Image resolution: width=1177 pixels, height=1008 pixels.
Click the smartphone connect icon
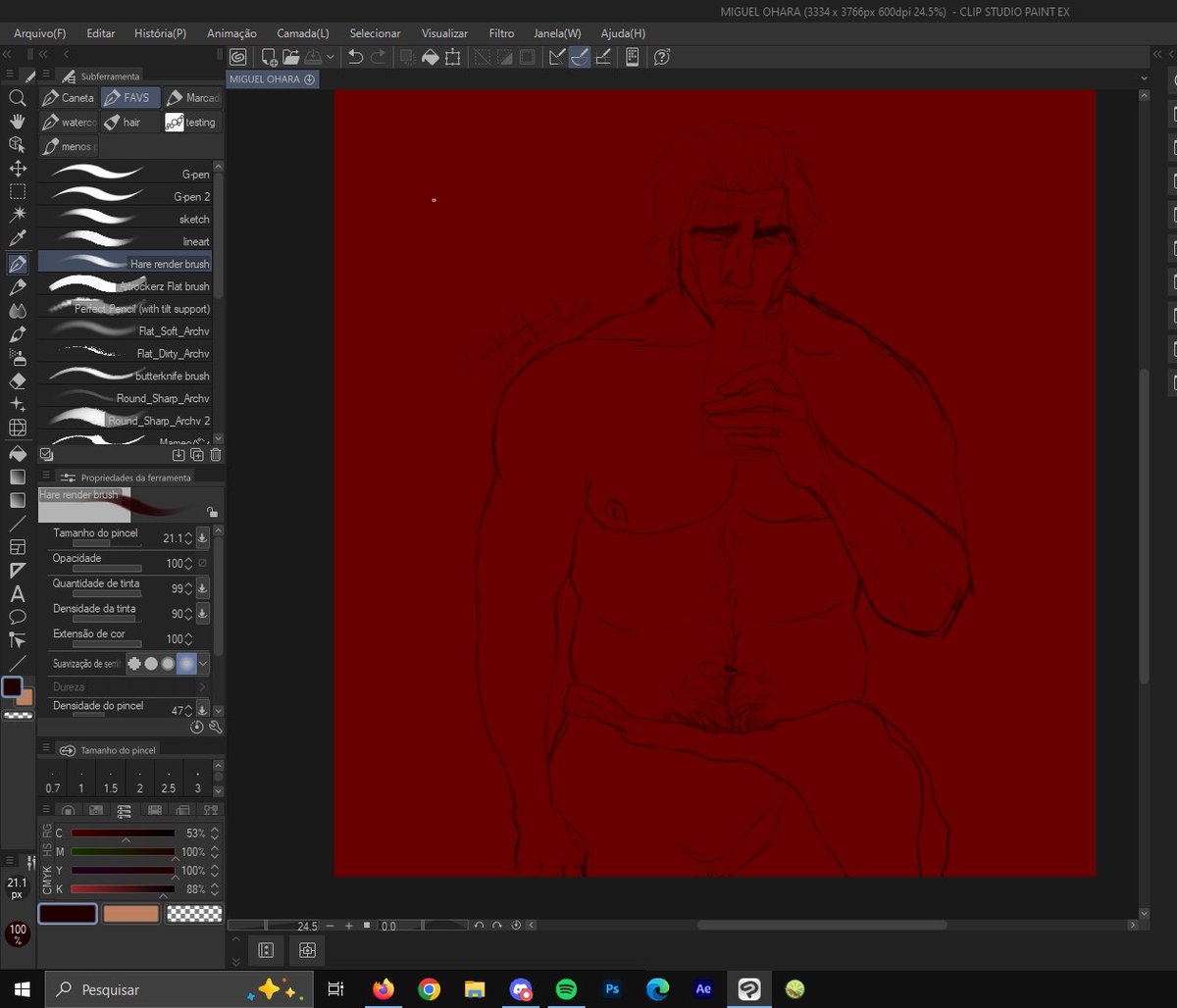click(x=632, y=57)
